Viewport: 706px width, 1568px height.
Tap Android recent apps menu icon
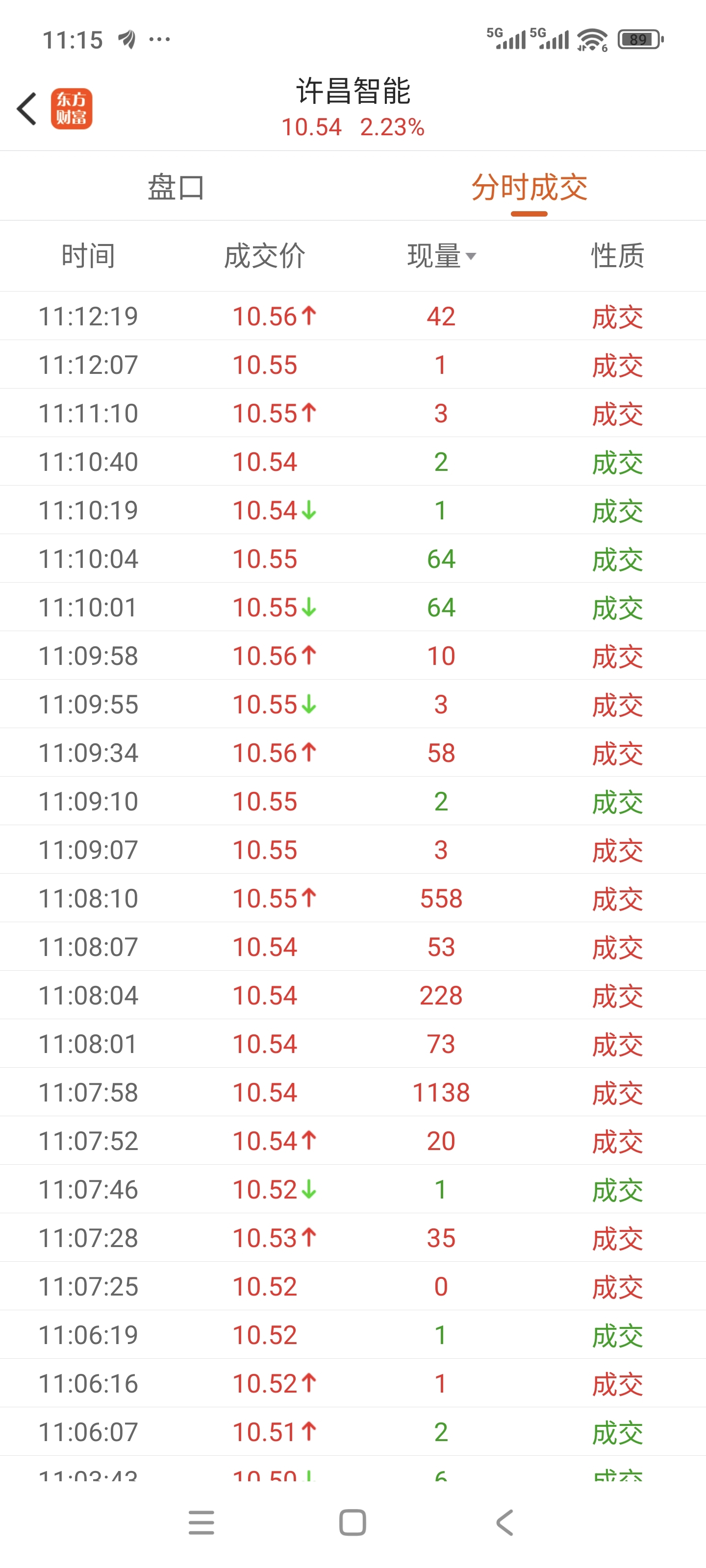[x=201, y=1522]
